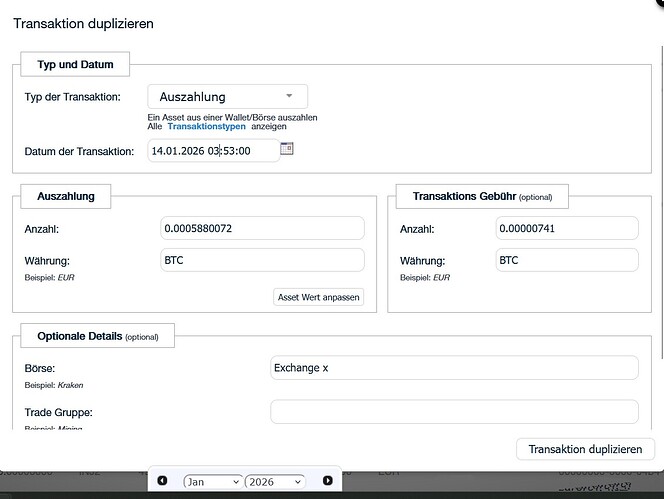Click the Transaktions Gebühr section heading

tap(483, 196)
